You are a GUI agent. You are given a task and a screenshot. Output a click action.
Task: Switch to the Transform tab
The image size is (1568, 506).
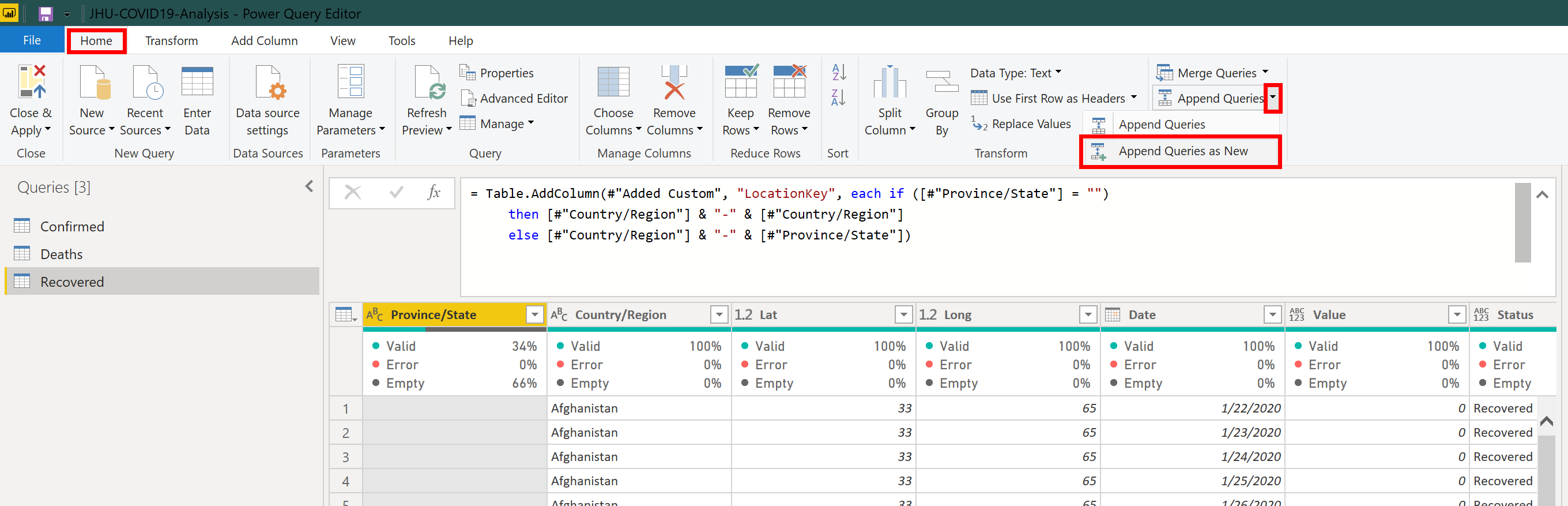click(172, 41)
